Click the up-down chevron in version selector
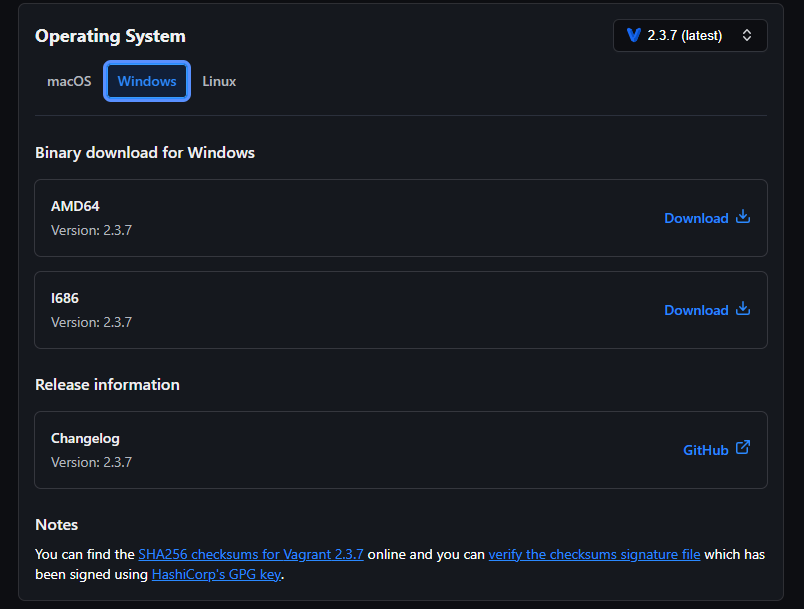804x609 pixels. (x=747, y=35)
